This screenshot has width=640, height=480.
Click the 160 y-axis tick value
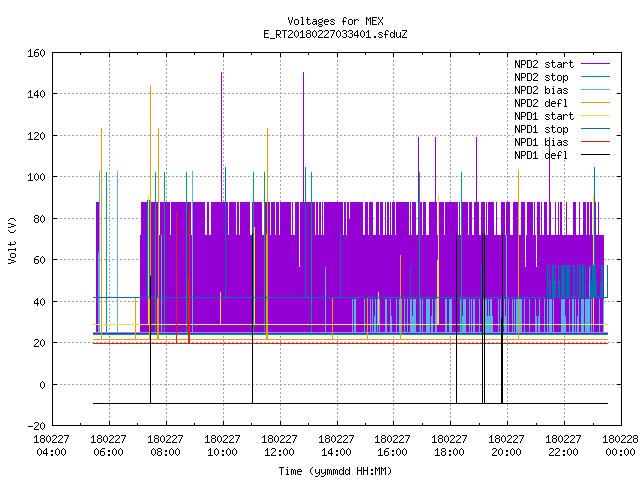click(x=36, y=53)
